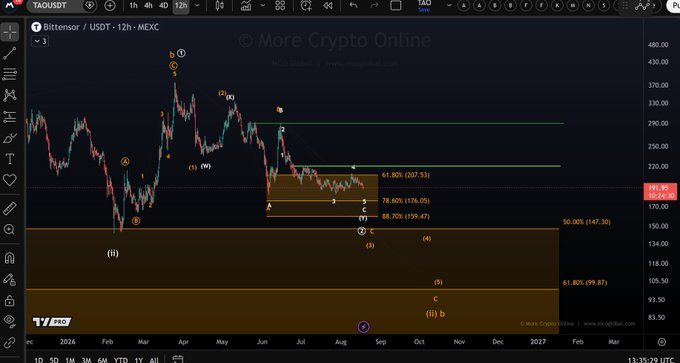Select the trend line drawing tool

coord(10,53)
